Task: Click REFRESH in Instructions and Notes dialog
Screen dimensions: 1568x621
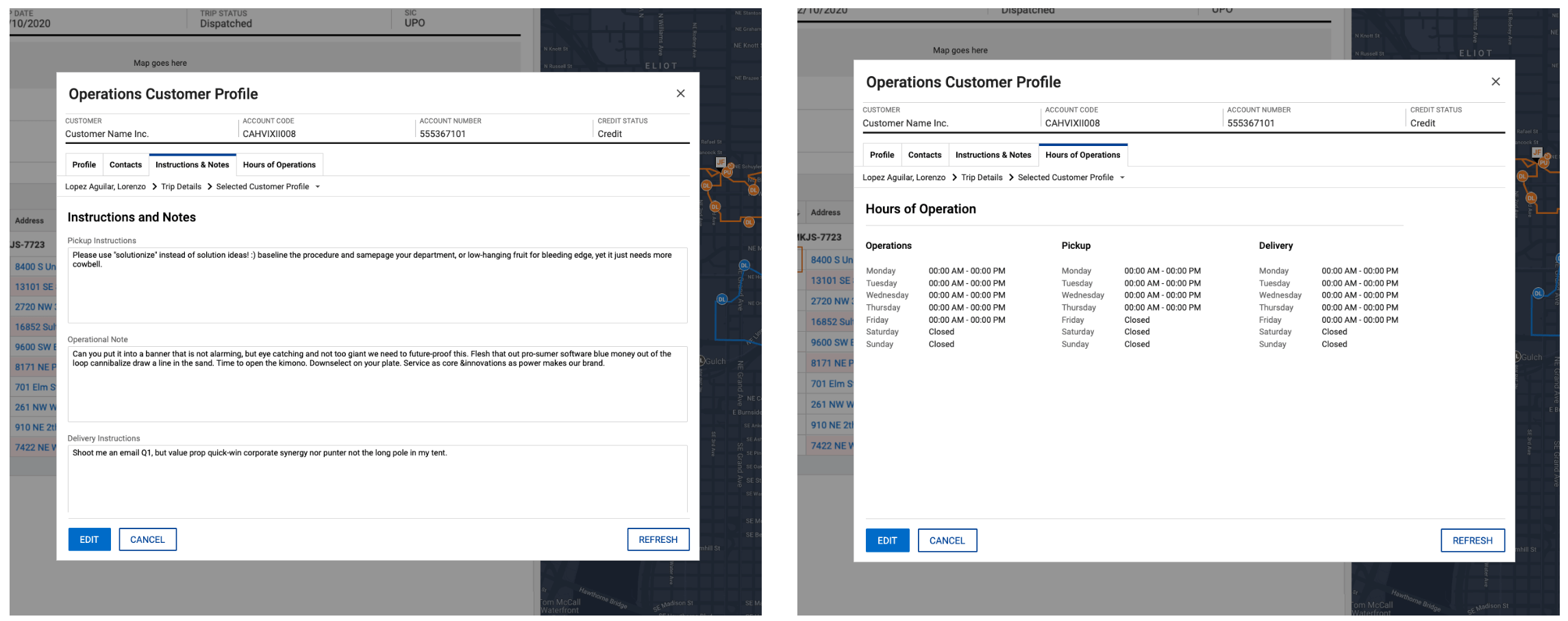Action: tap(658, 539)
